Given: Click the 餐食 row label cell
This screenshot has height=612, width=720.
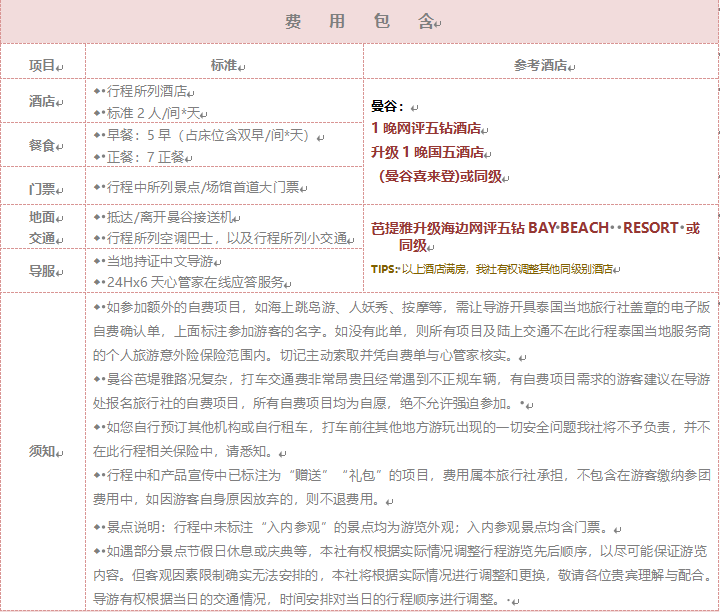Looking at the screenshot, I should (43, 145).
